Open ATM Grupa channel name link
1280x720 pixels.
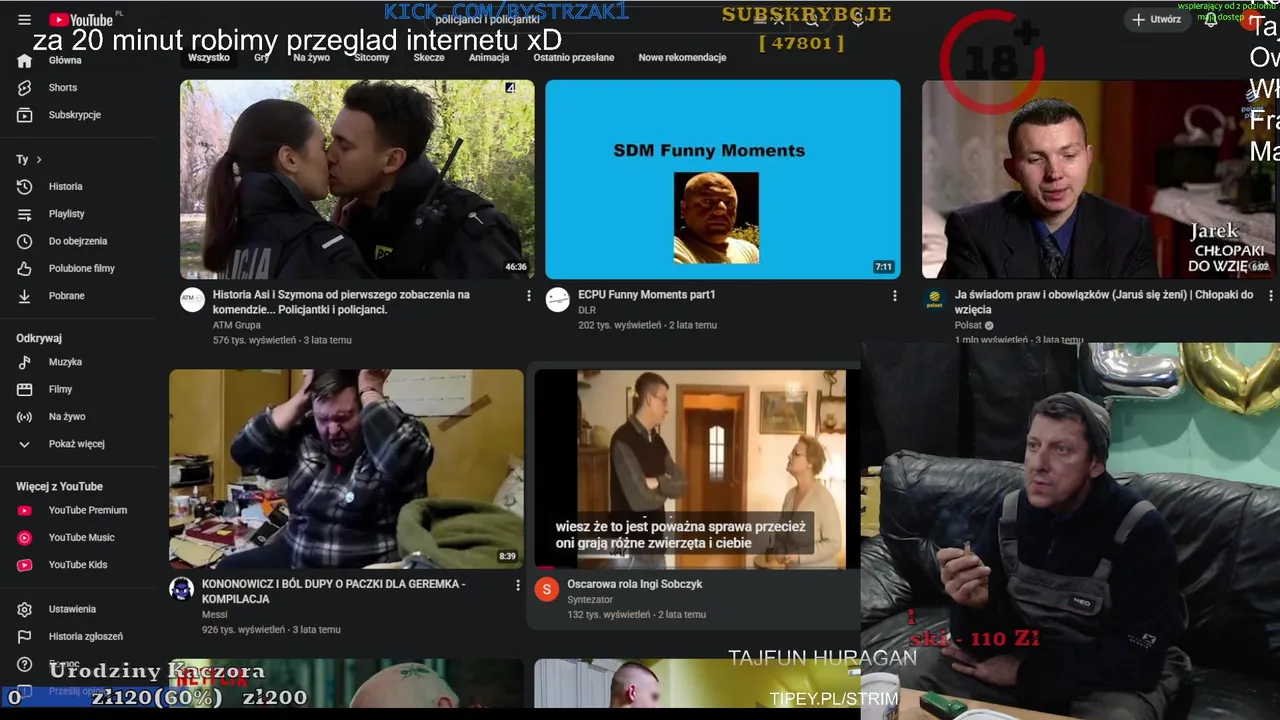tap(237, 325)
